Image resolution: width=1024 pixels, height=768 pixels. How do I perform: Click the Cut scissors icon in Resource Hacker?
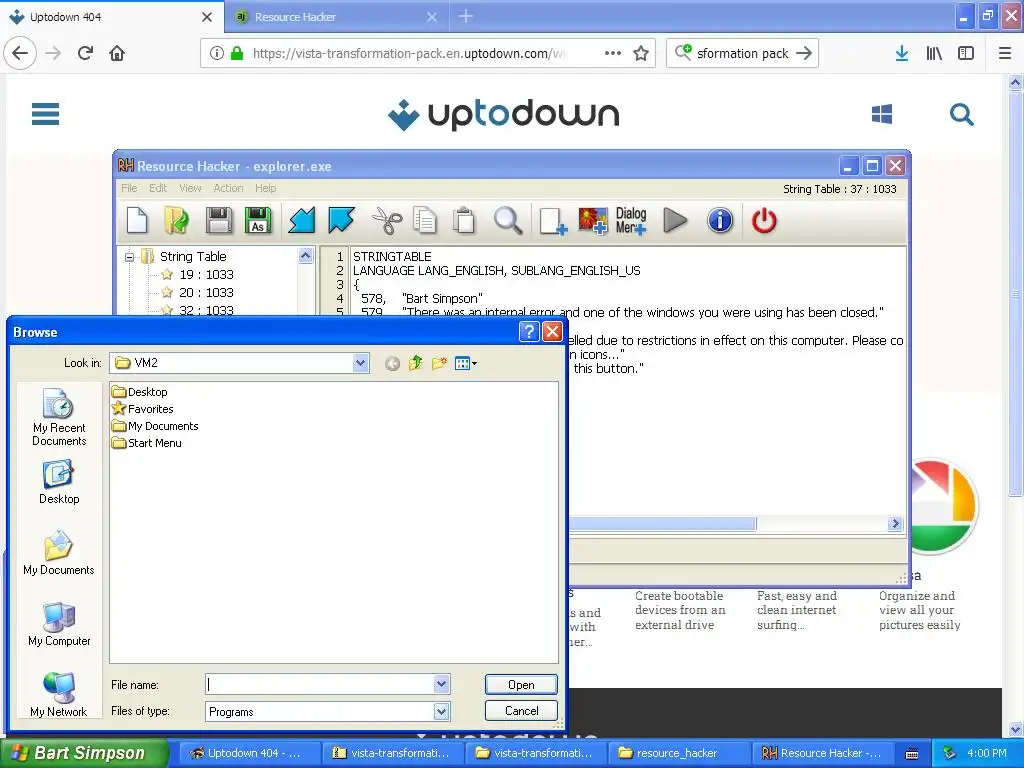point(387,220)
